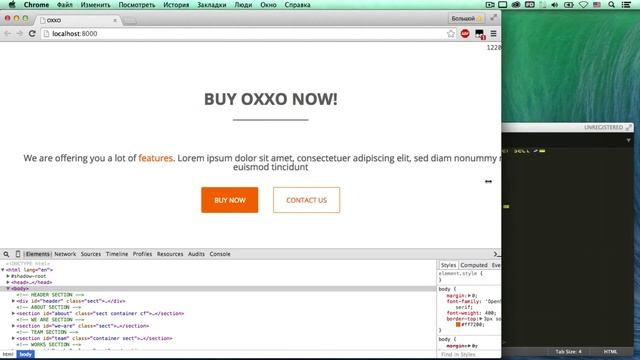The image size is (640, 360).
Task: Expand the border-top property value
Action: (480, 319)
